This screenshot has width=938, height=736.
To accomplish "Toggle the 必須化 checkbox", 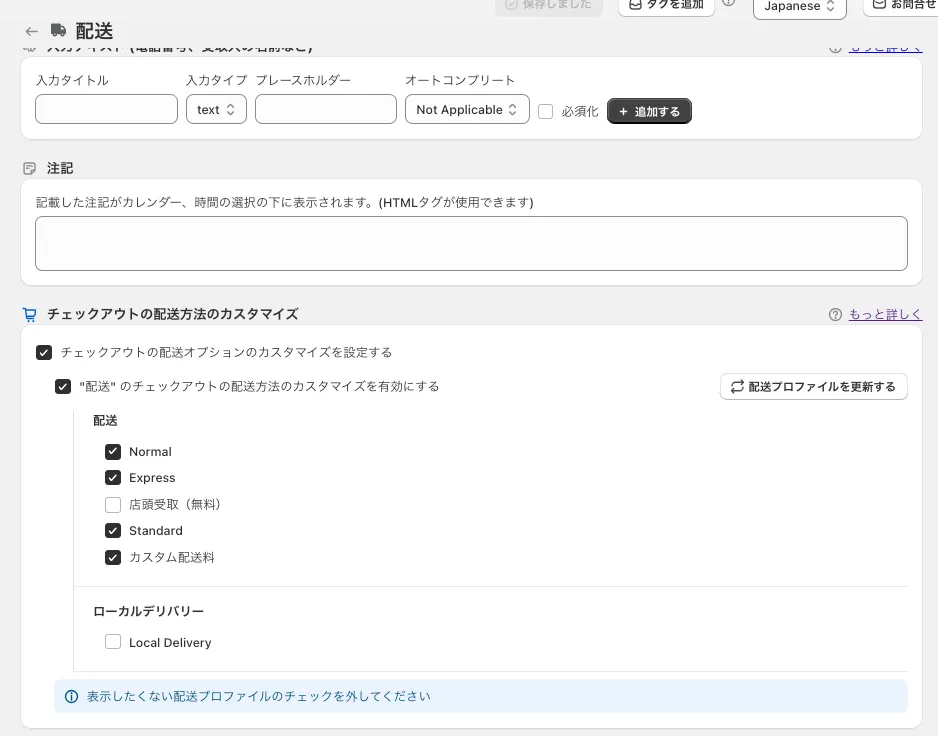I will coord(546,111).
